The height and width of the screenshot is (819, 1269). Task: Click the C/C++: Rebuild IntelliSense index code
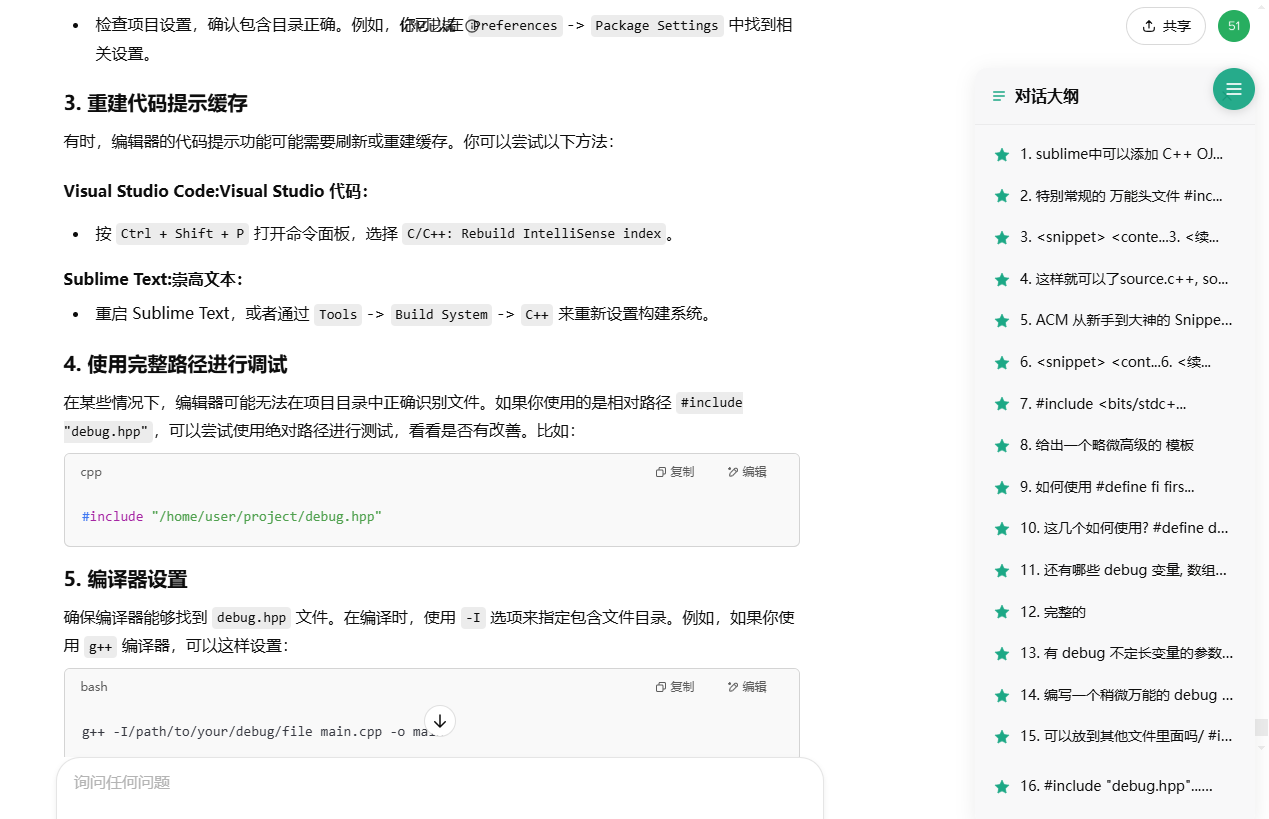tap(534, 234)
